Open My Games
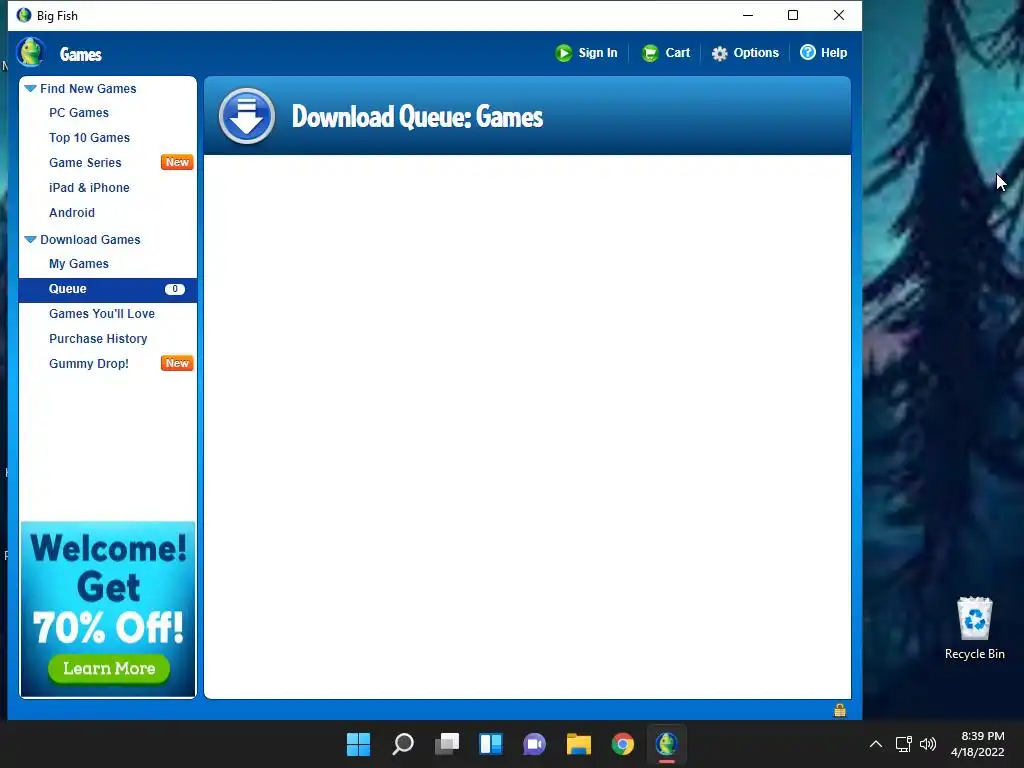 [x=79, y=264]
